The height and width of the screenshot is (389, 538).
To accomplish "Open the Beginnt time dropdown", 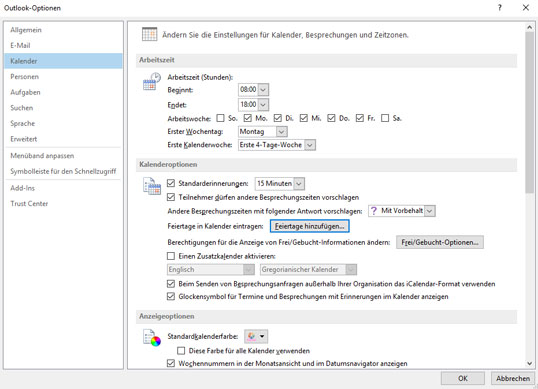I will coord(263,90).
